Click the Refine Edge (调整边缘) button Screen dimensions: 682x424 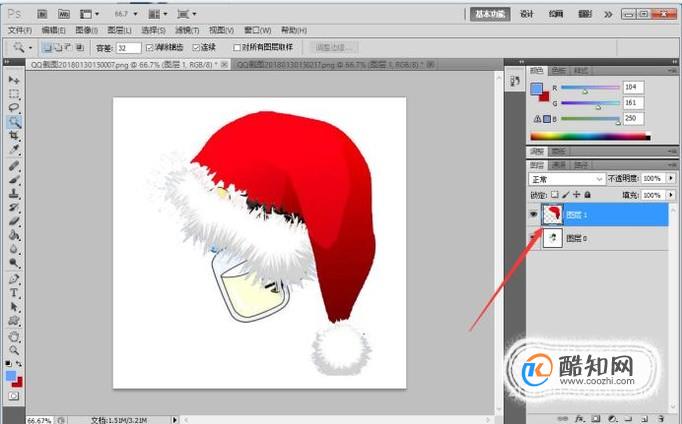pyautogui.click(x=334, y=47)
